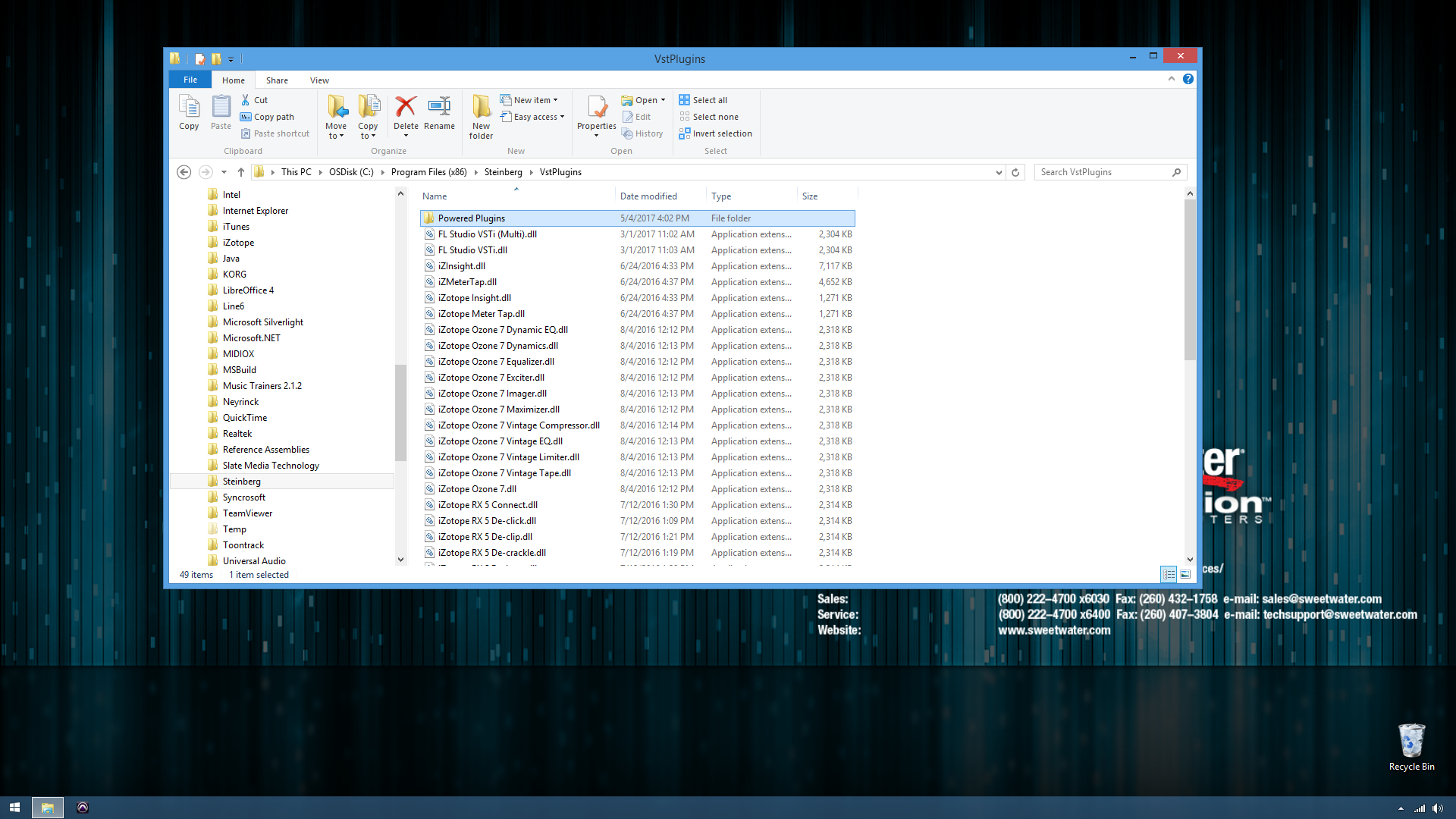Open the Recycle Bin on the desktop
This screenshot has height=819, width=1456.
click(x=1411, y=742)
